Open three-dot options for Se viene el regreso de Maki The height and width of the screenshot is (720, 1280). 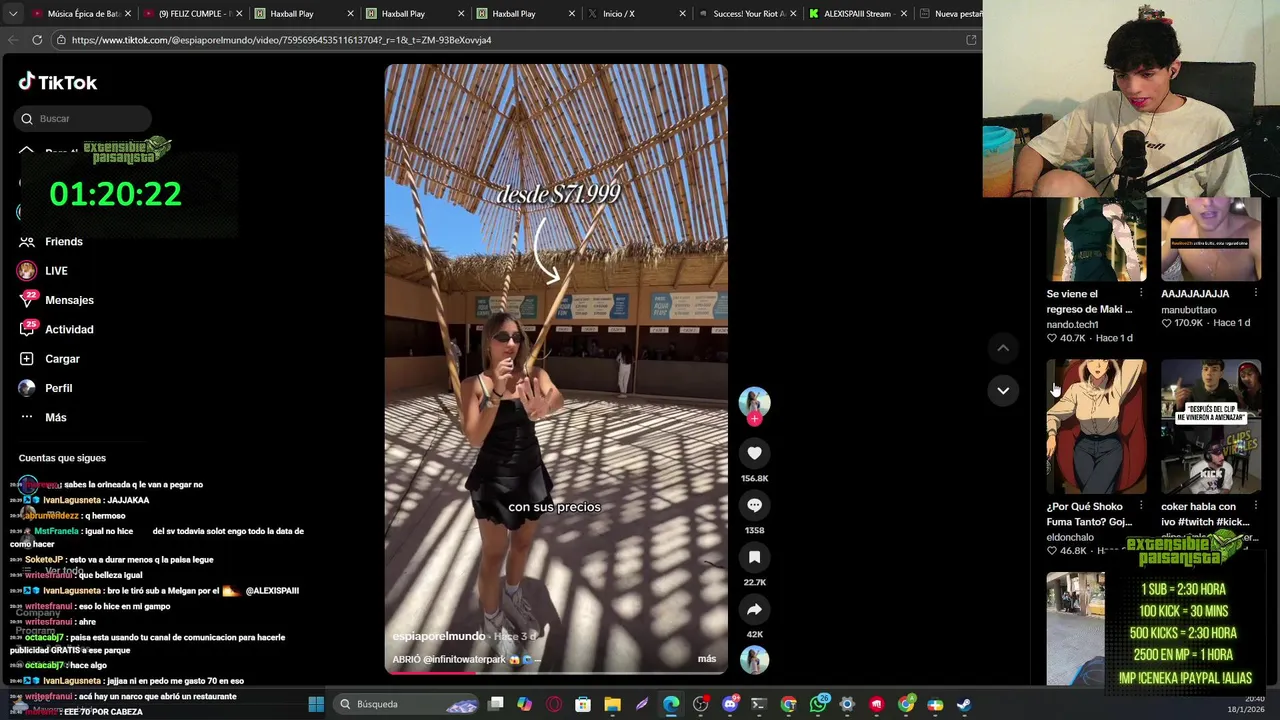coord(1141,293)
